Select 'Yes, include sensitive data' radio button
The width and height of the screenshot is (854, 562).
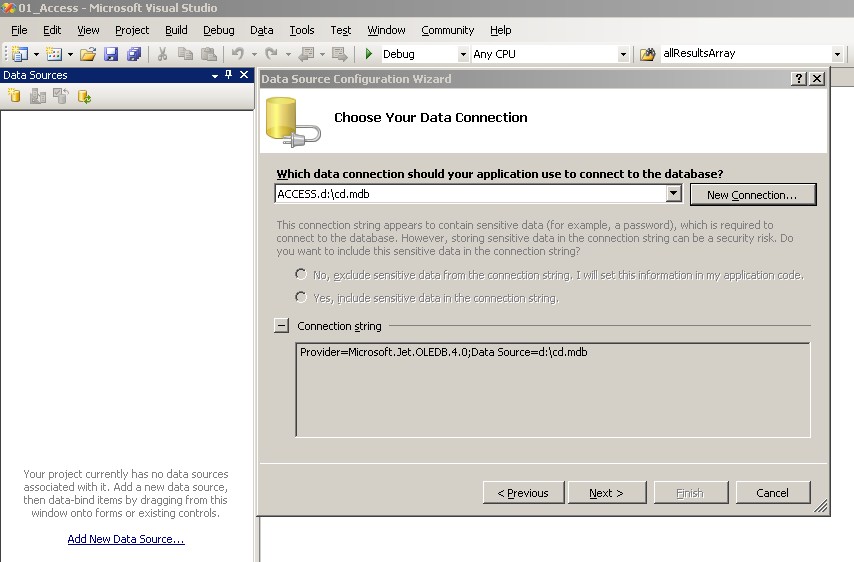click(x=301, y=297)
